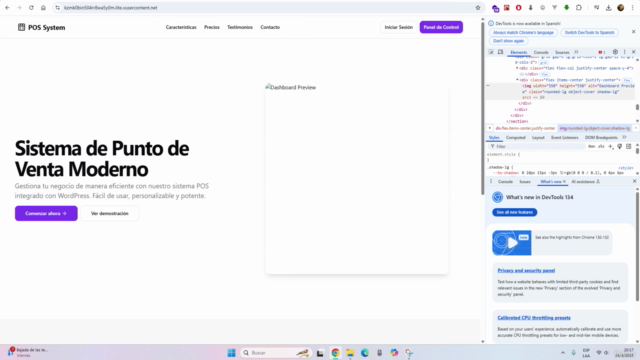Image resolution: width=640 pixels, height=360 pixels.
Task: Open the DOM Breakpoints tab
Action: pos(601,138)
